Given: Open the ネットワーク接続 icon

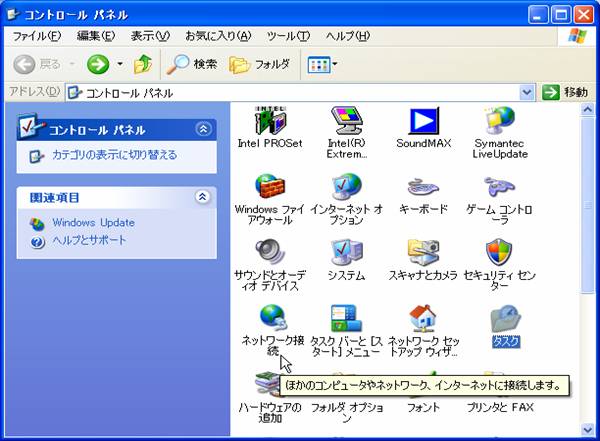Looking at the screenshot, I should point(272,318).
